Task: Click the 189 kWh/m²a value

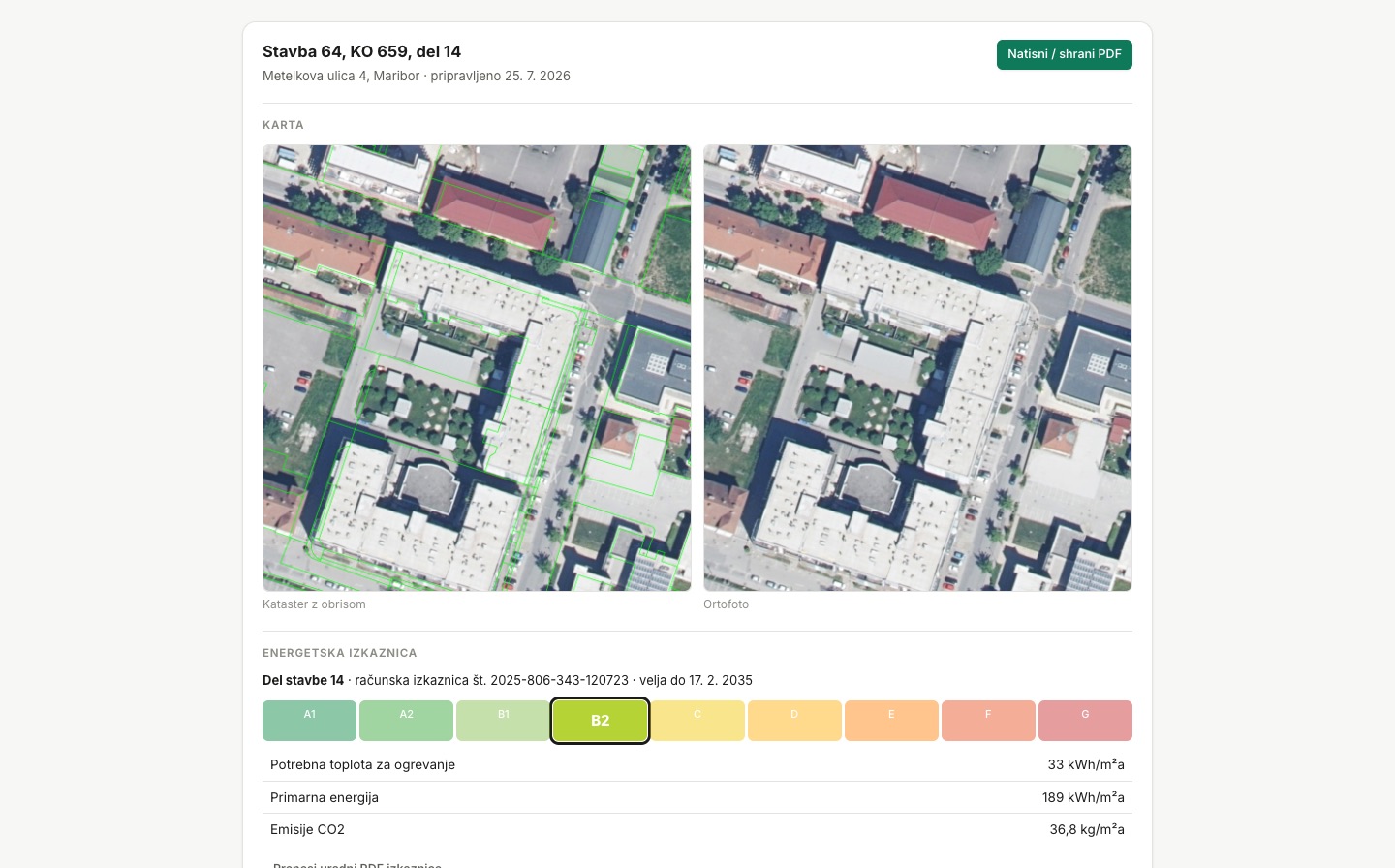Action: (1083, 797)
